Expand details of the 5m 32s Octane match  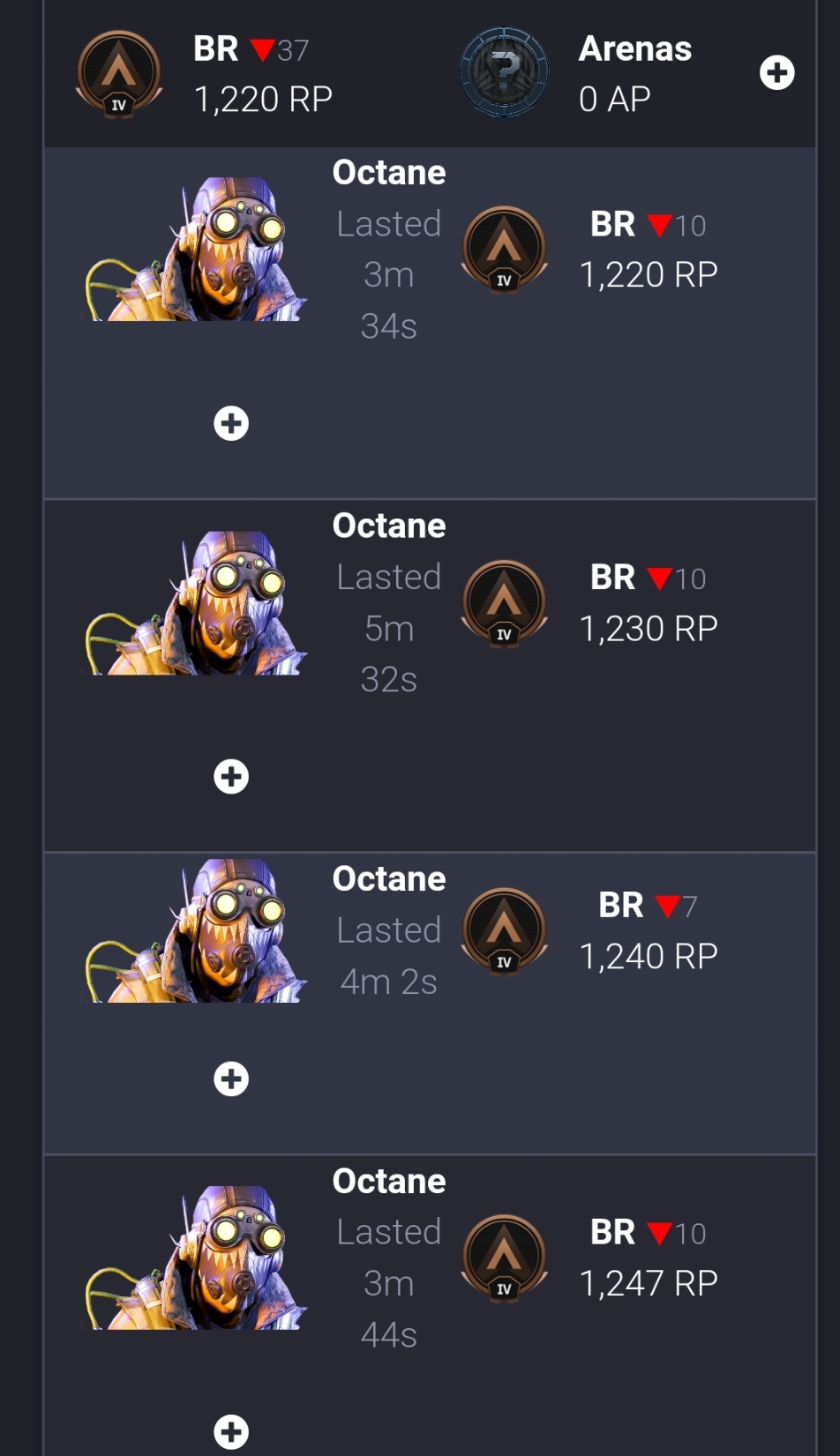point(231,777)
